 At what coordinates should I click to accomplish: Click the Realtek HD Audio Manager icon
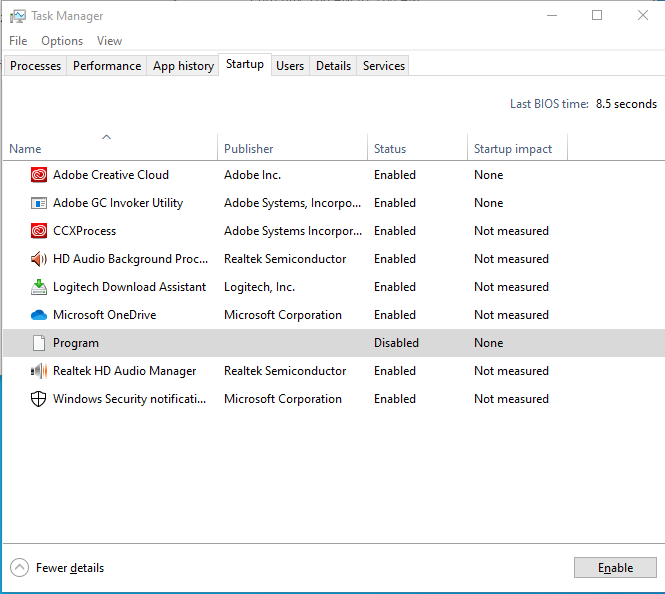tap(39, 371)
